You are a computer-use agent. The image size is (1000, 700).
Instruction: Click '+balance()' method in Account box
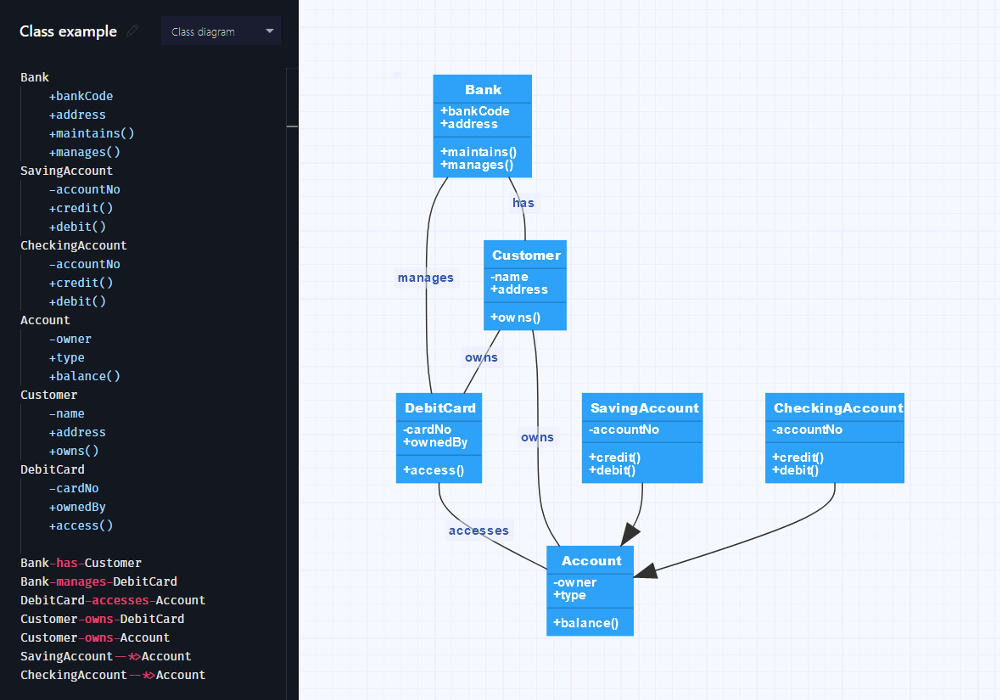[586, 624]
